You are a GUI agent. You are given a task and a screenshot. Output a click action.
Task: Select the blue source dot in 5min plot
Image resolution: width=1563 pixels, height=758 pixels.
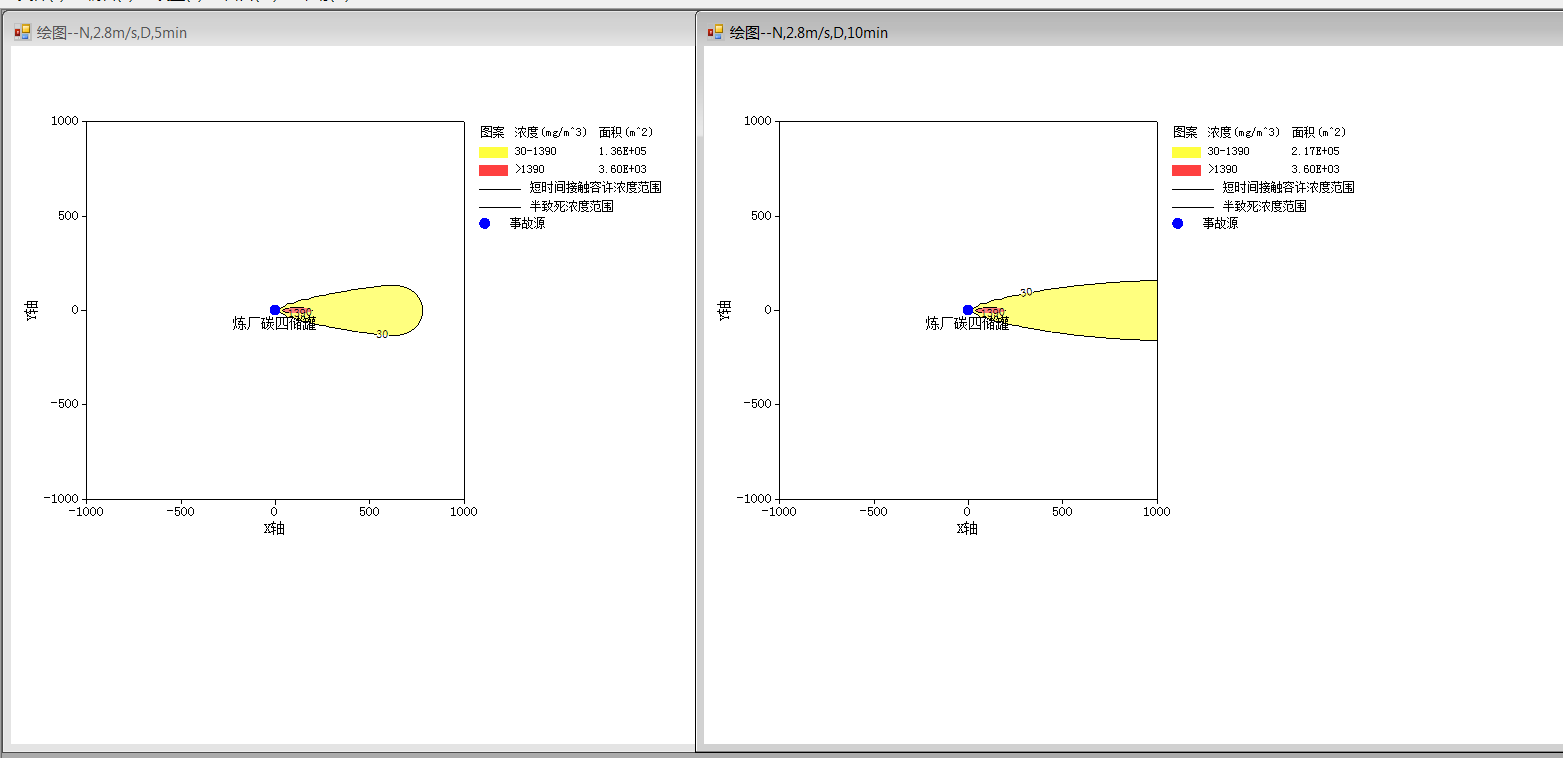click(275, 310)
